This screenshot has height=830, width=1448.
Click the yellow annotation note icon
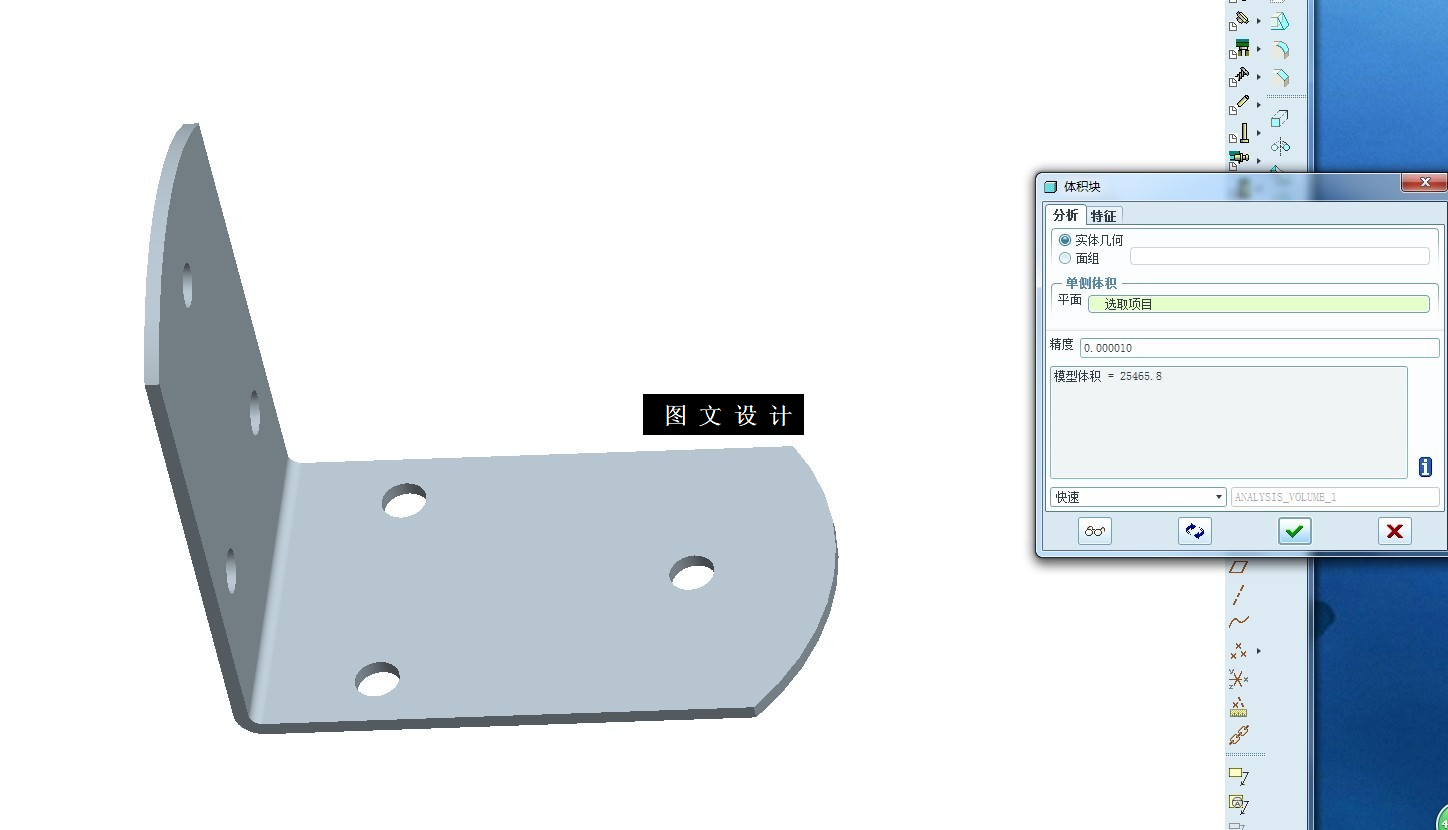(x=1239, y=775)
